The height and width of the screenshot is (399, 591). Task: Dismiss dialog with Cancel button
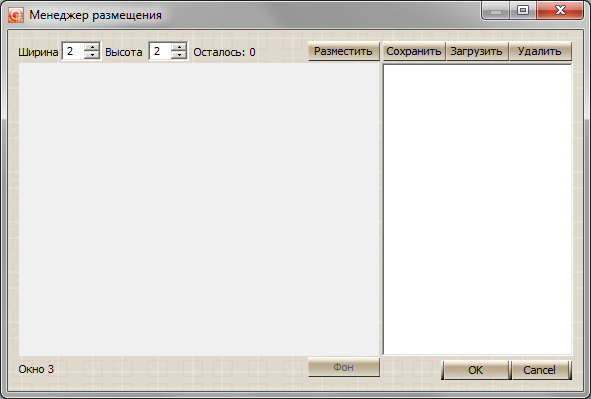[541, 370]
